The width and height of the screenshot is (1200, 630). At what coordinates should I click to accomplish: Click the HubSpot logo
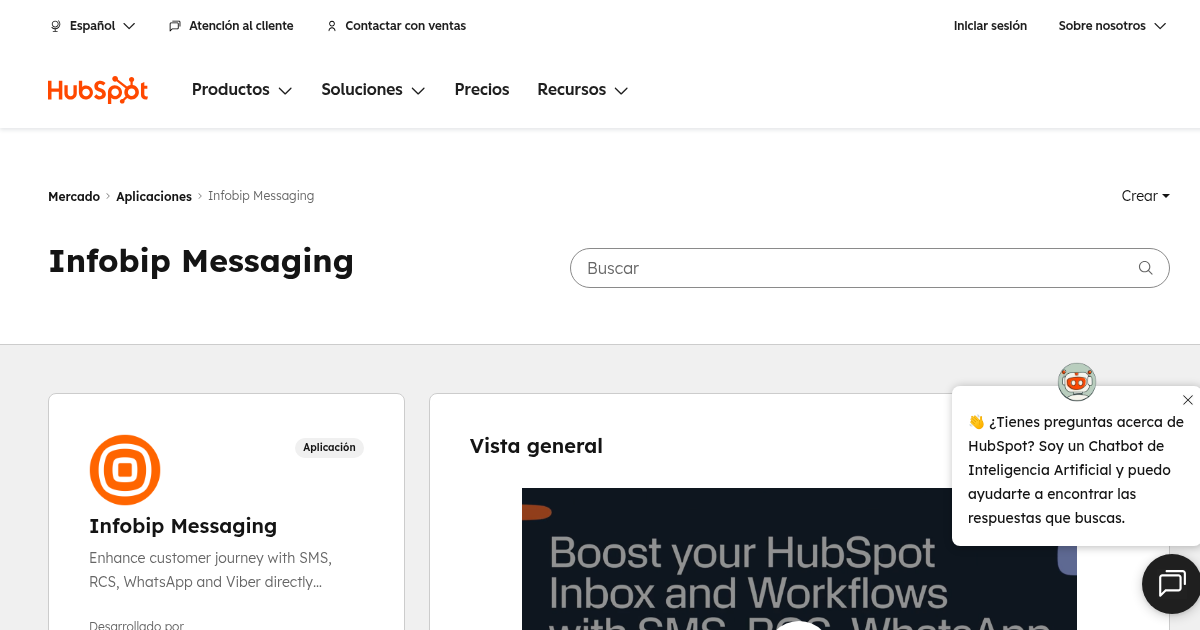(x=98, y=90)
